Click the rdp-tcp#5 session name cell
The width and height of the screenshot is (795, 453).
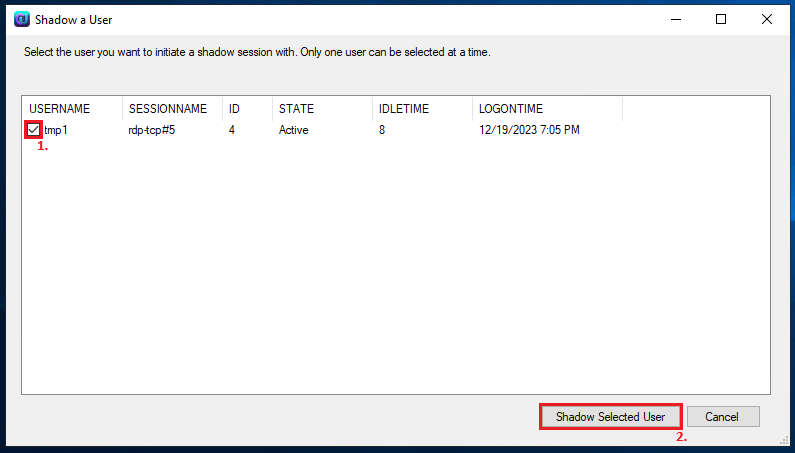tap(152, 130)
